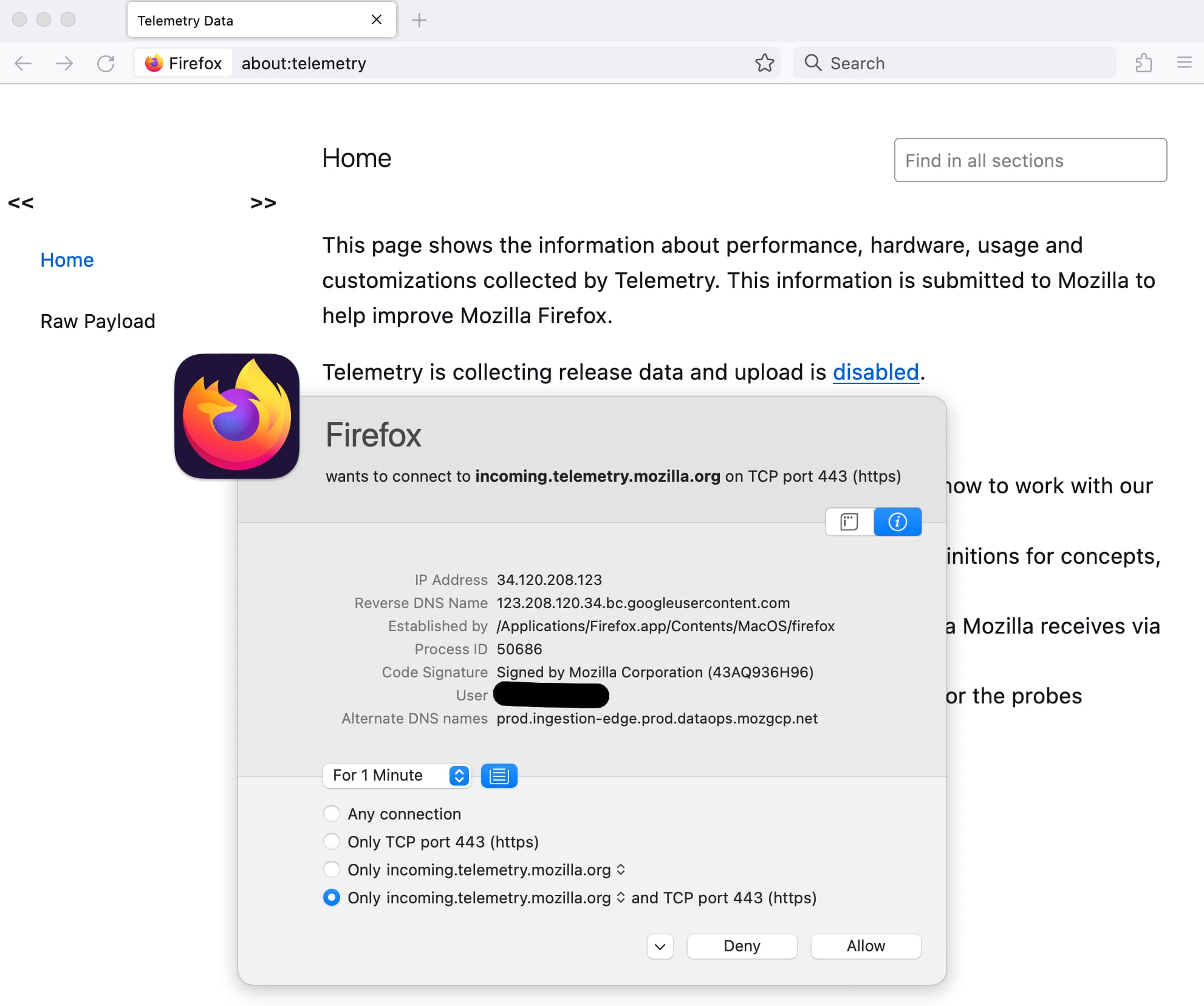Open the Firefox hamburger menu
This screenshot has width=1204, height=1006.
point(1184,63)
